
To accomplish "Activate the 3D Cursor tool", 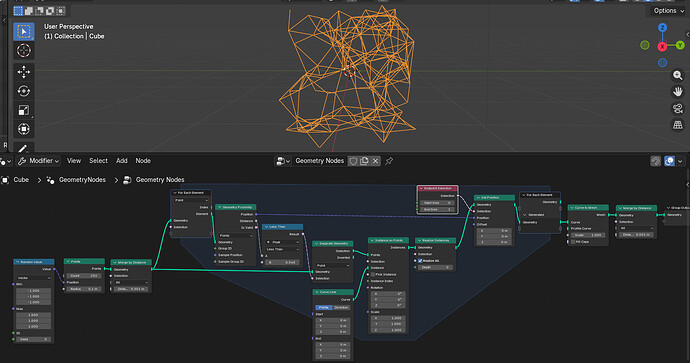I will [x=23, y=51].
